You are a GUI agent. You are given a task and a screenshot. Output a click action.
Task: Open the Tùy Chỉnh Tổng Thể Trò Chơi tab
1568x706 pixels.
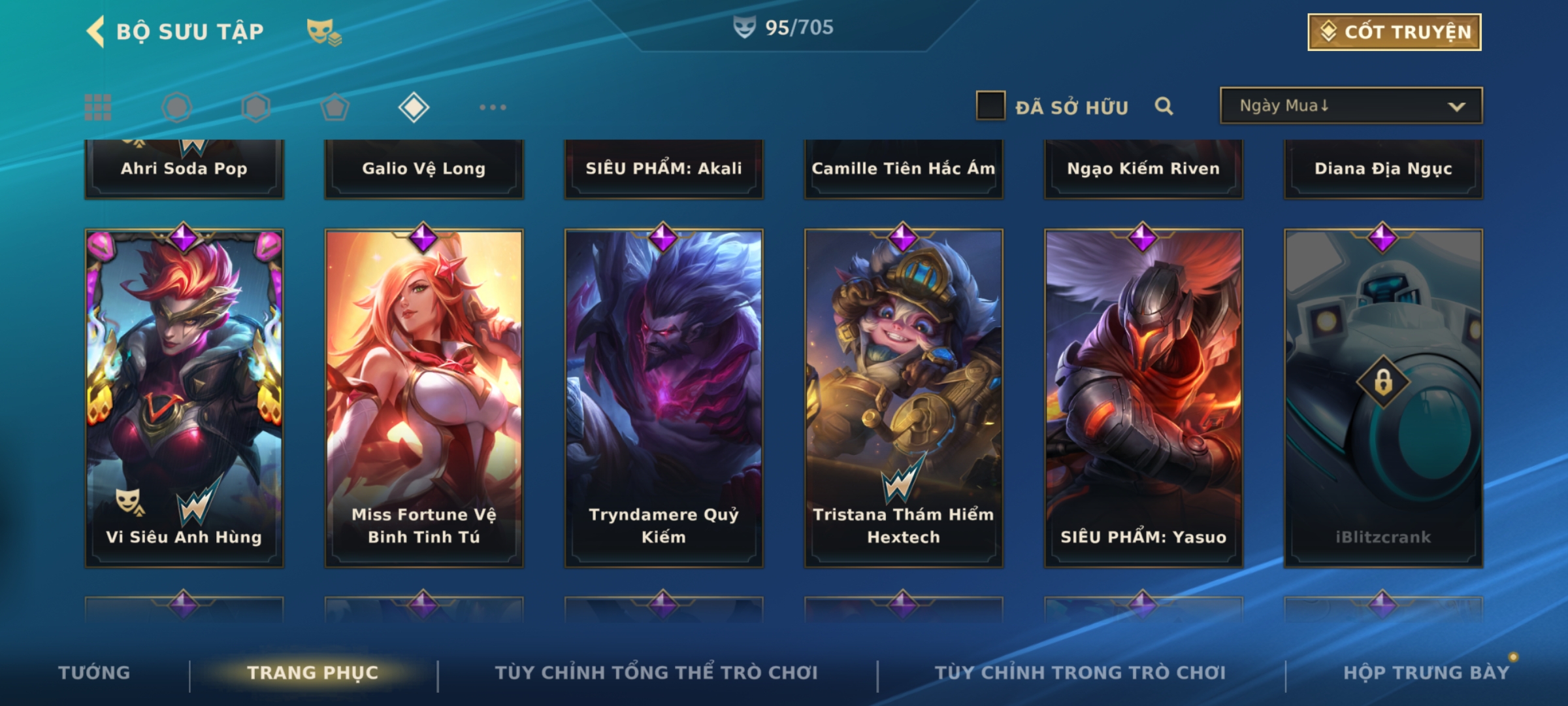[x=657, y=673]
